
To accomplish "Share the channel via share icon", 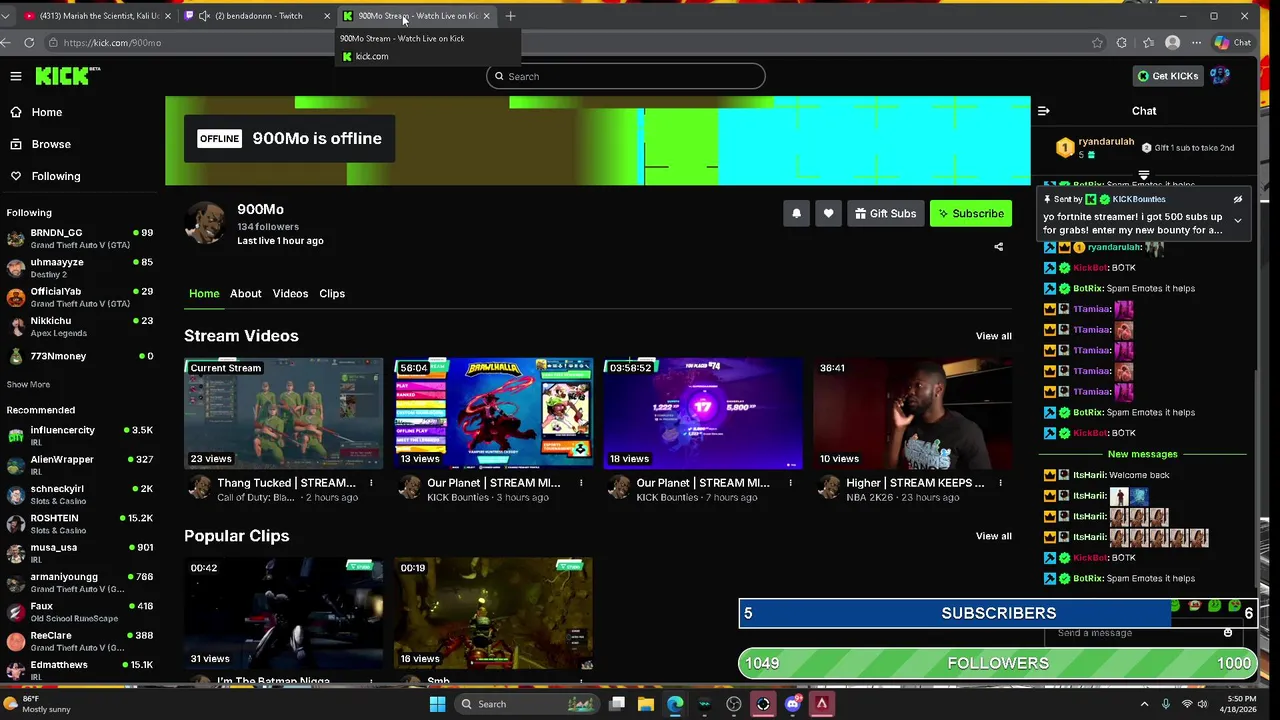I will click(998, 247).
